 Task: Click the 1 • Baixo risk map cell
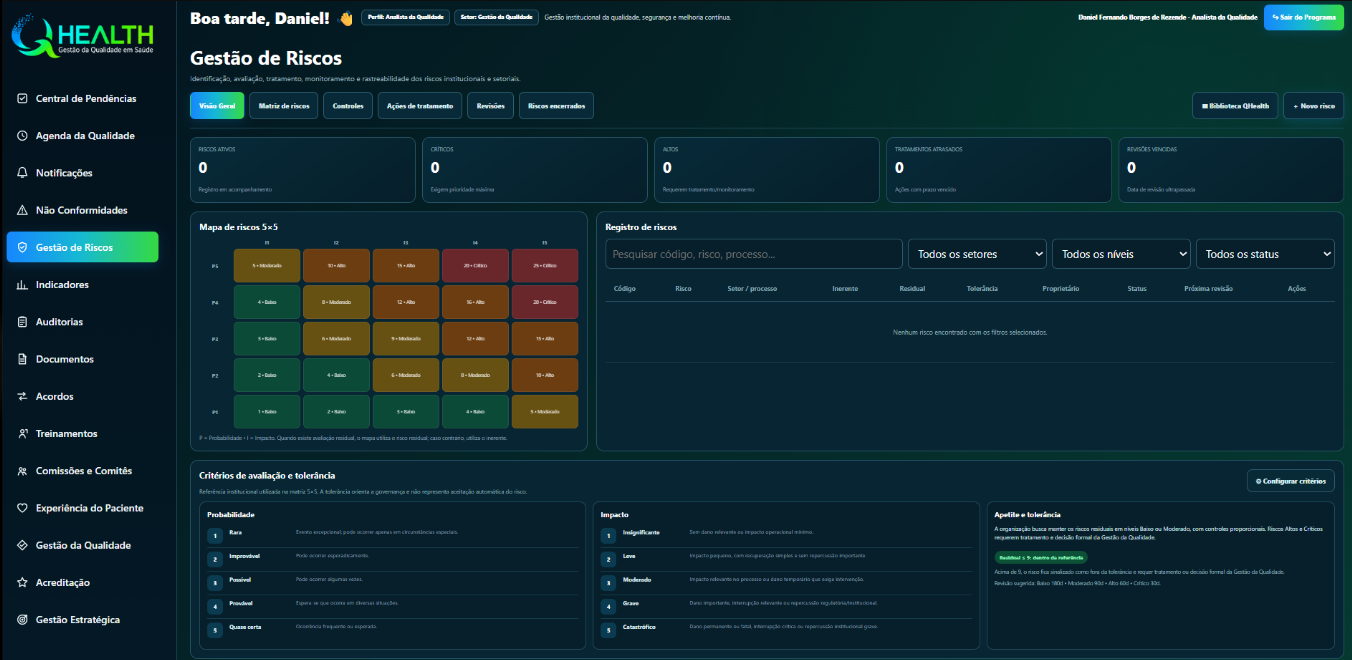pyautogui.click(x=266, y=412)
